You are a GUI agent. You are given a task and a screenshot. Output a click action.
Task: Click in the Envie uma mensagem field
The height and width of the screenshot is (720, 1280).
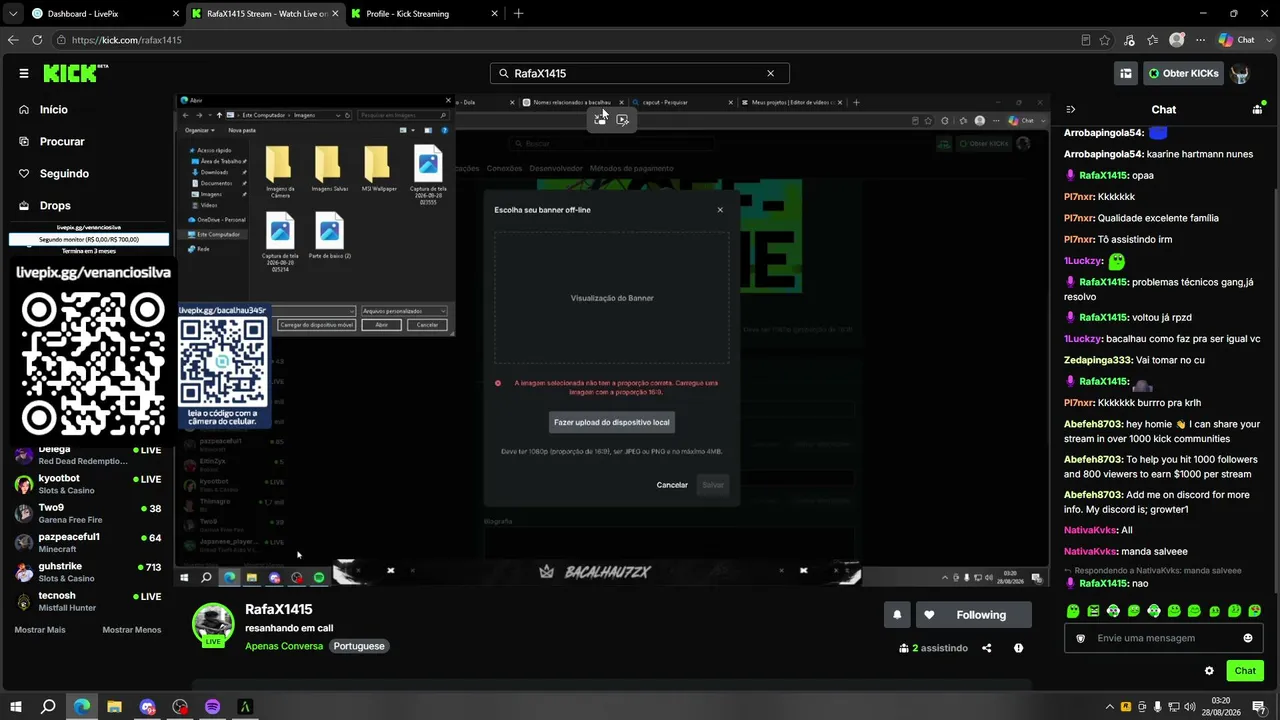coord(1165,638)
